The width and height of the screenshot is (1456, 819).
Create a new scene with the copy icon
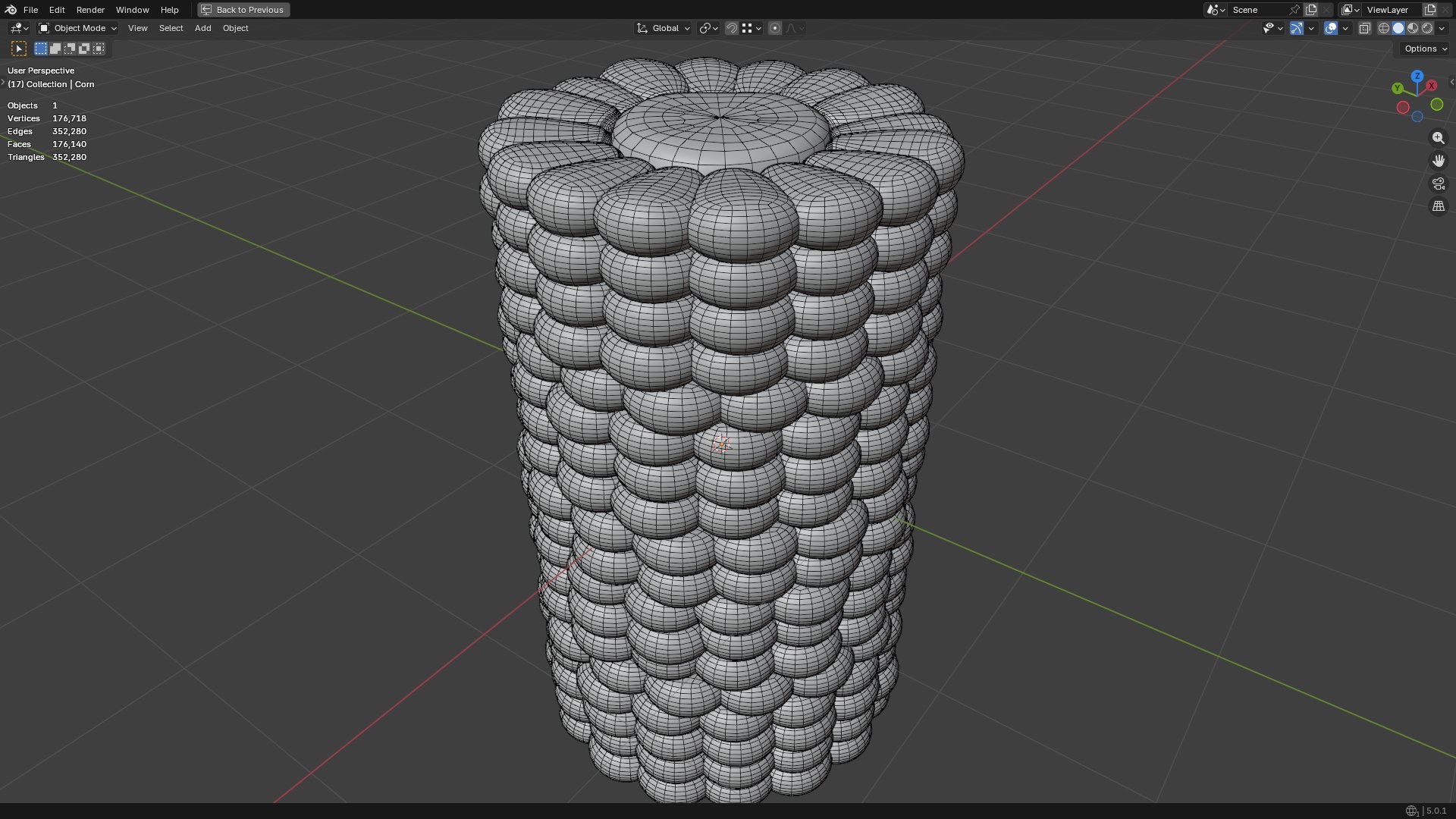pyautogui.click(x=1311, y=10)
